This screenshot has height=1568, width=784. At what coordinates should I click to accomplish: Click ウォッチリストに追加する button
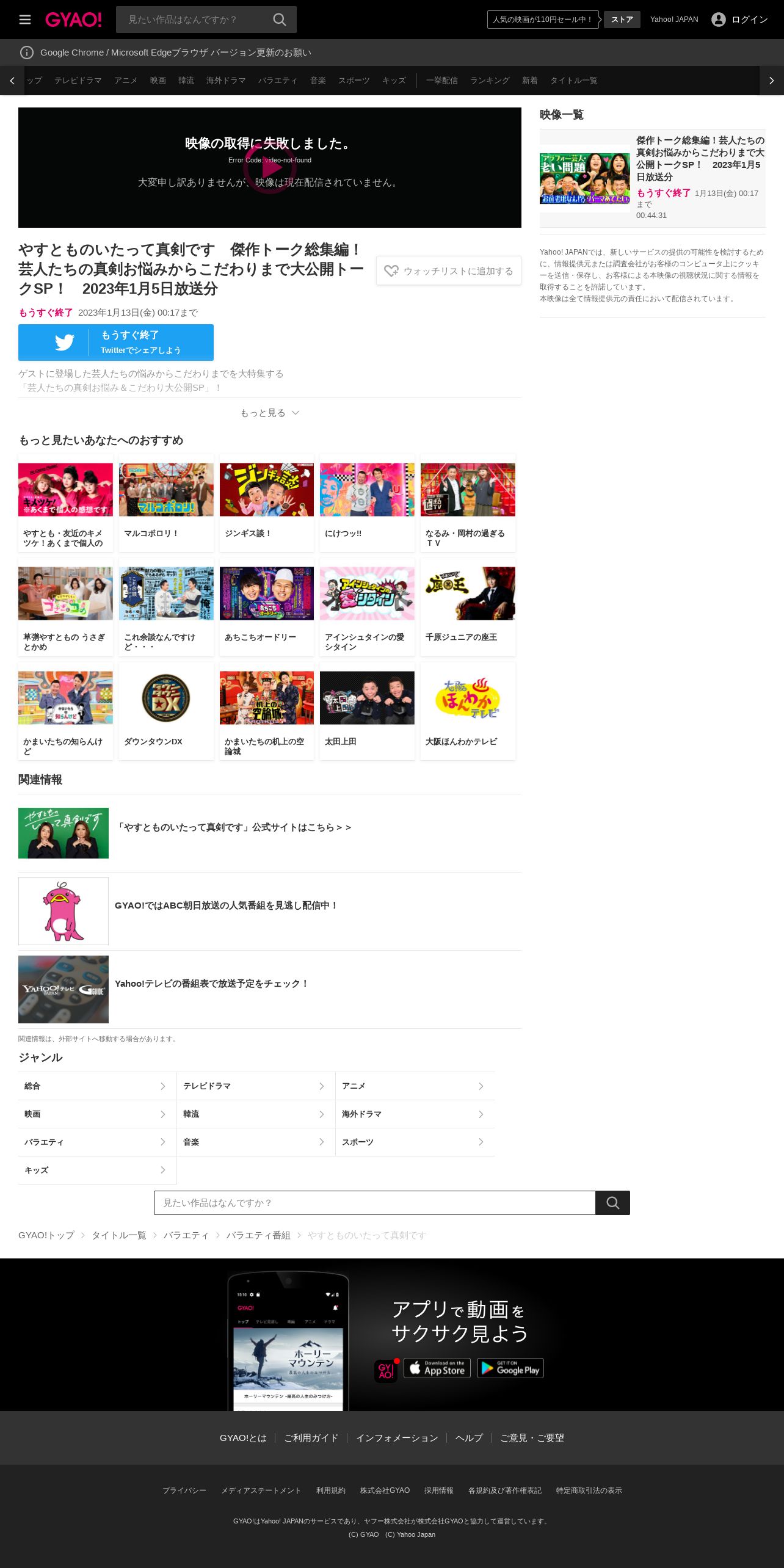click(x=449, y=270)
